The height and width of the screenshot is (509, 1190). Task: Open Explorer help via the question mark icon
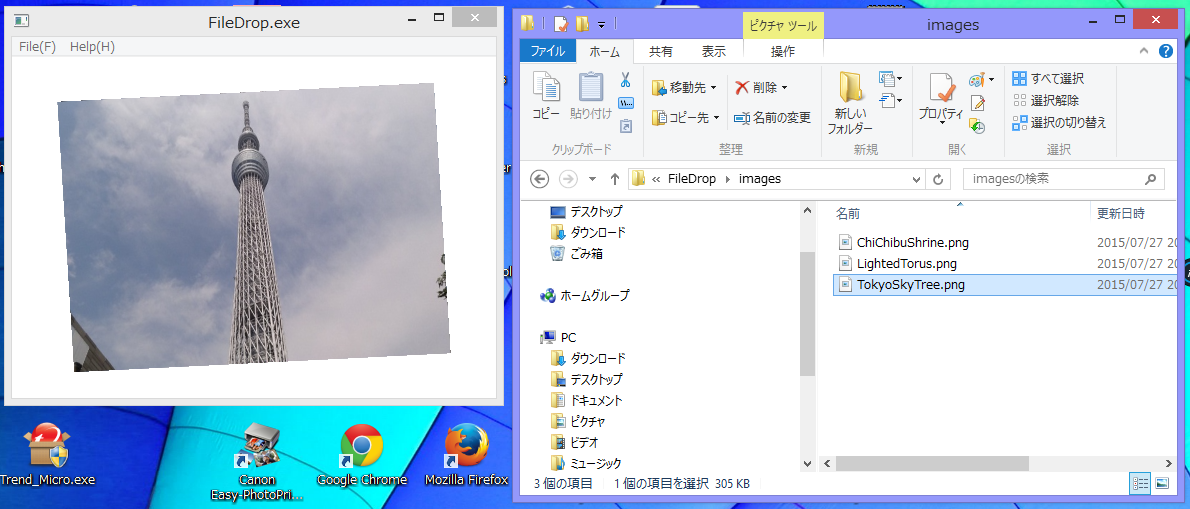pos(1166,51)
